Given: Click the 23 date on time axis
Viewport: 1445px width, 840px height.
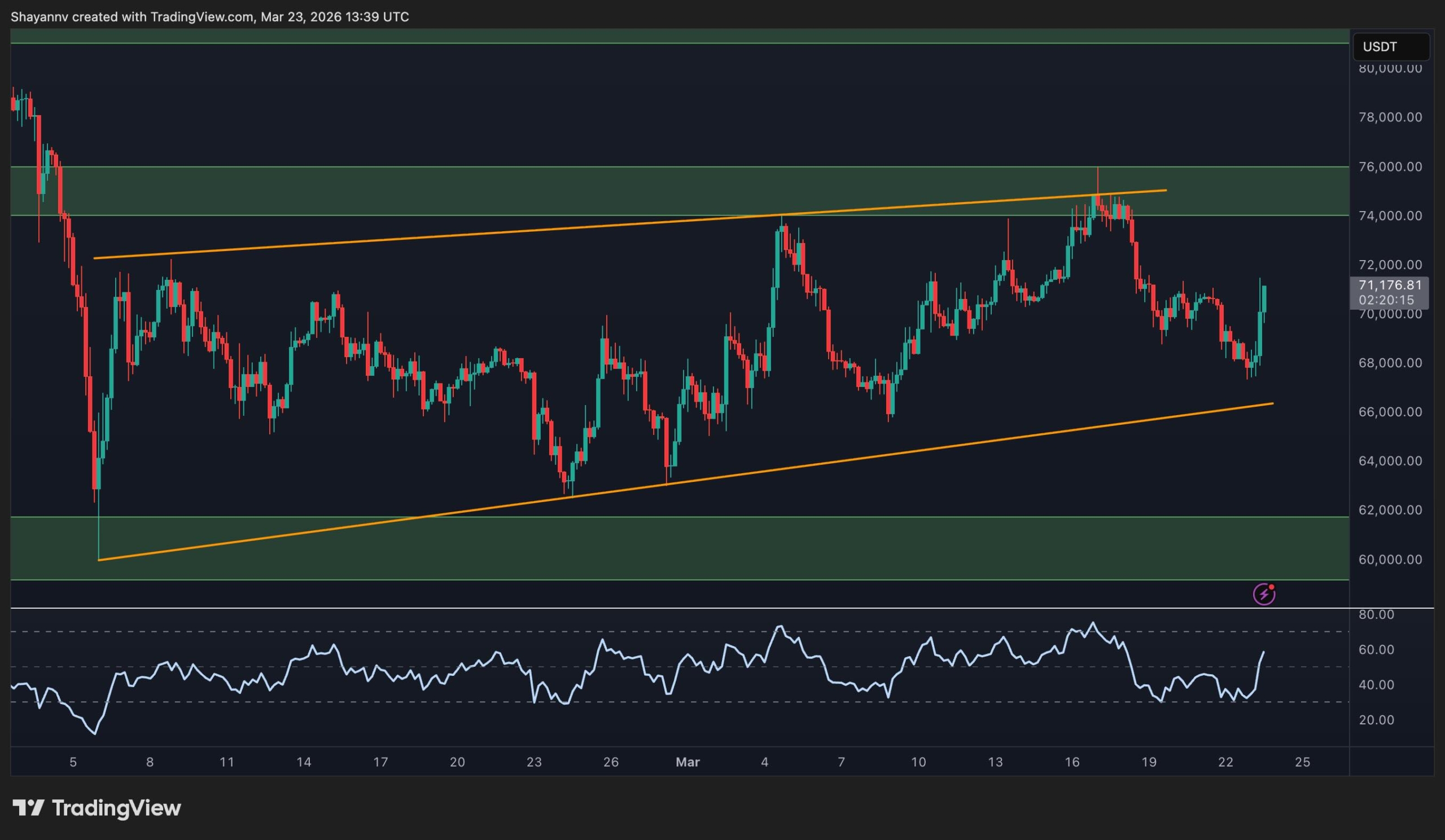Looking at the screenshot, I should (534, 762).
